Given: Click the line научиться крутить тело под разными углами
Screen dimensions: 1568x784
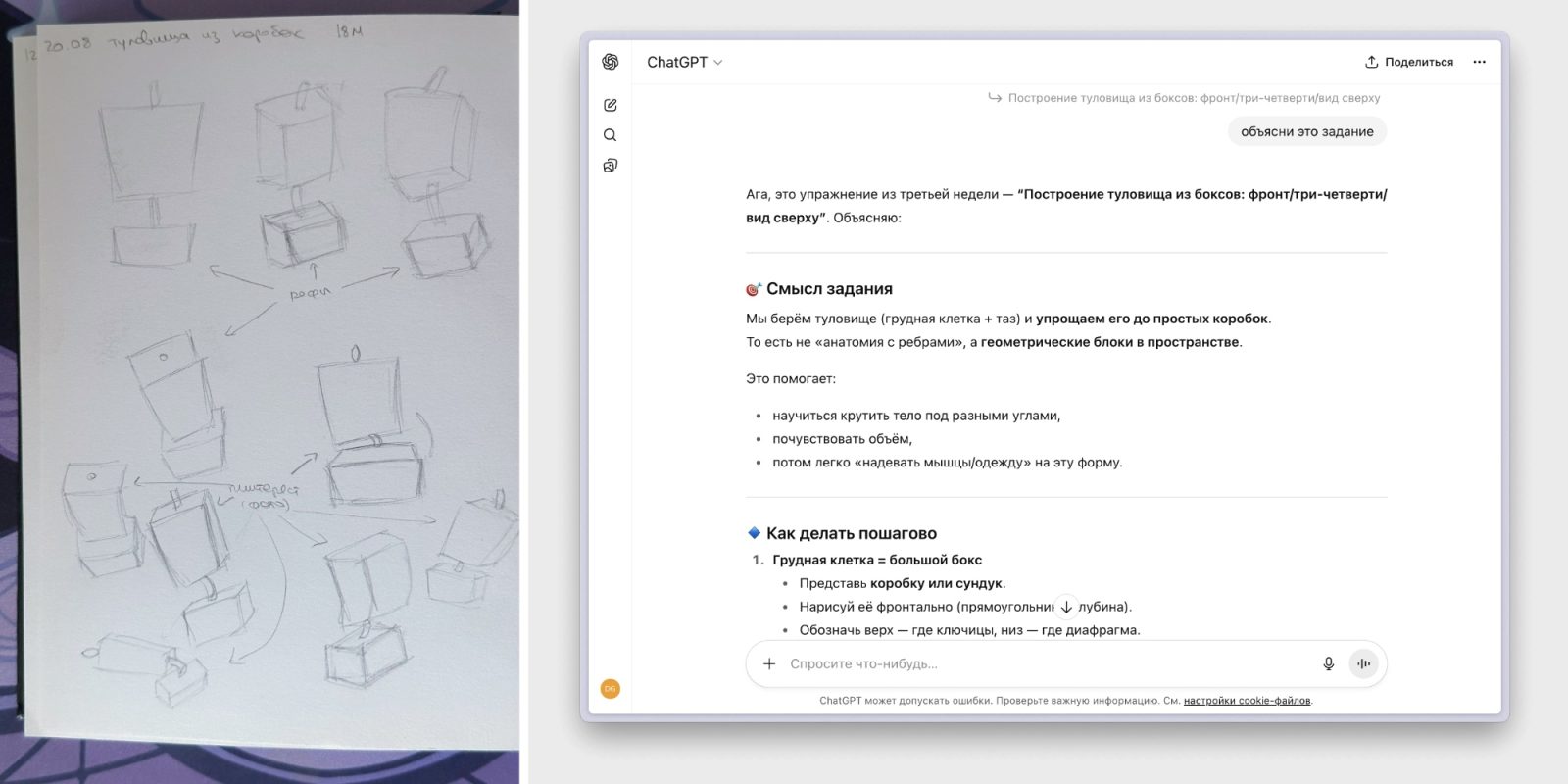Looking at the screenshot, I should [916, 416].
